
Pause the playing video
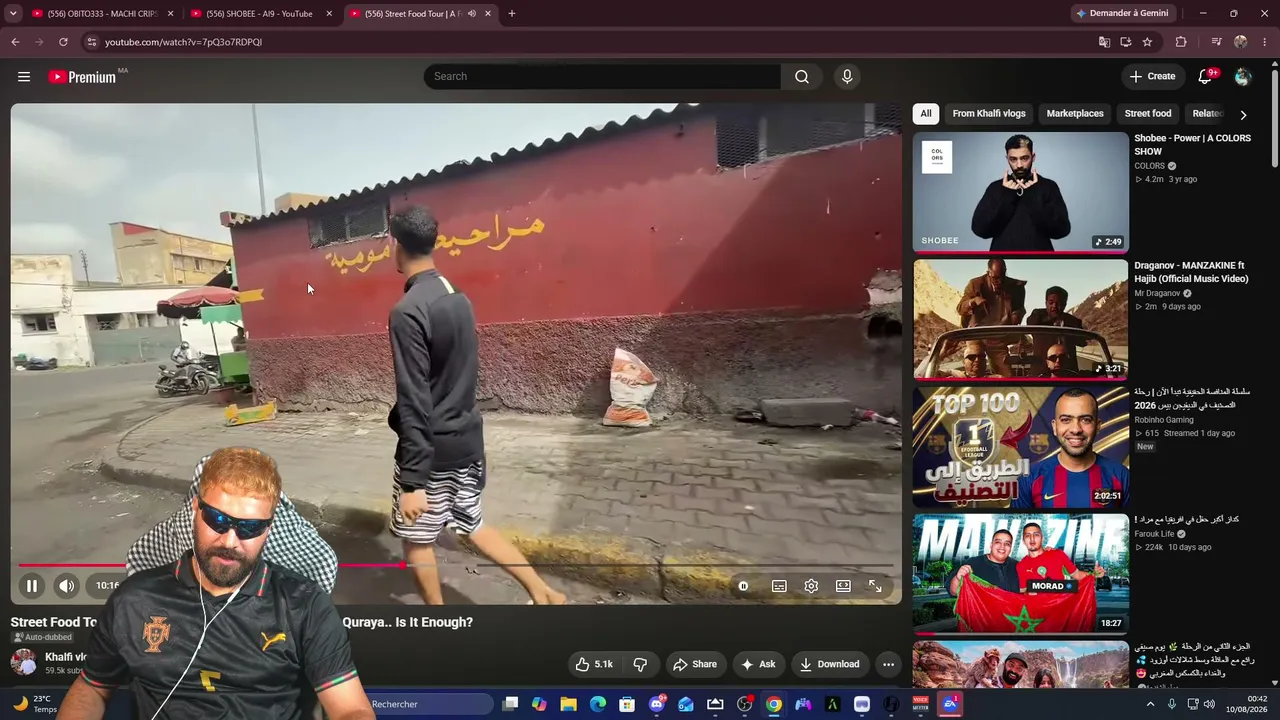point(32,586)
